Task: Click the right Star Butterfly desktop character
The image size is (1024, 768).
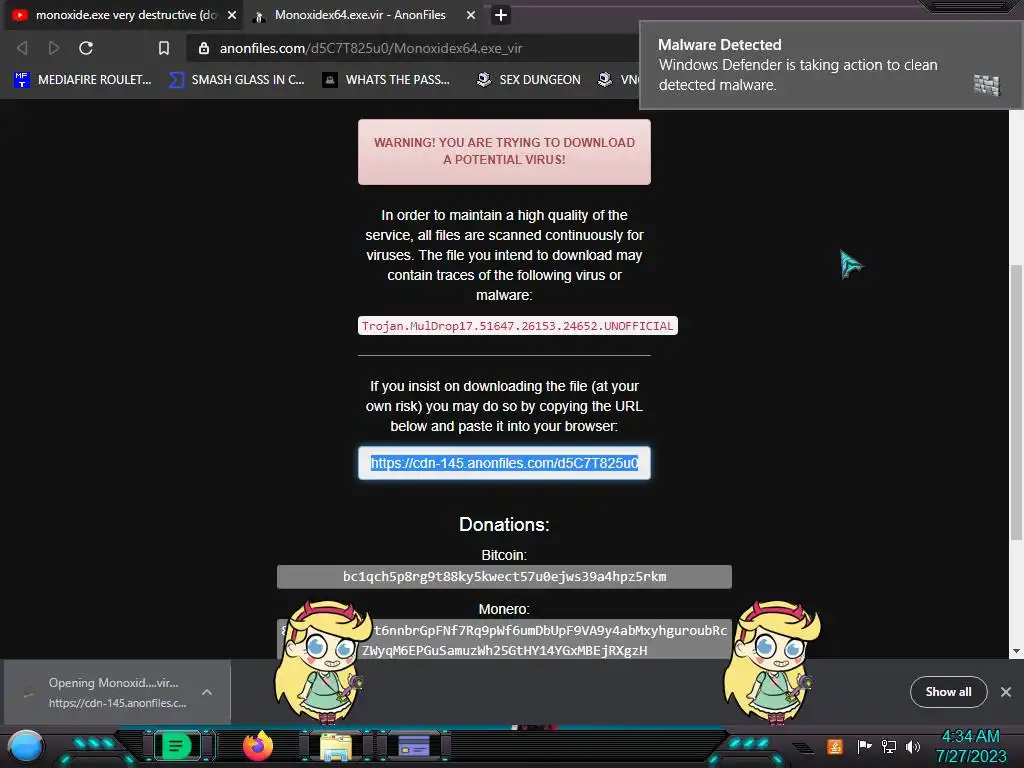Action: [x=771, y=661]
